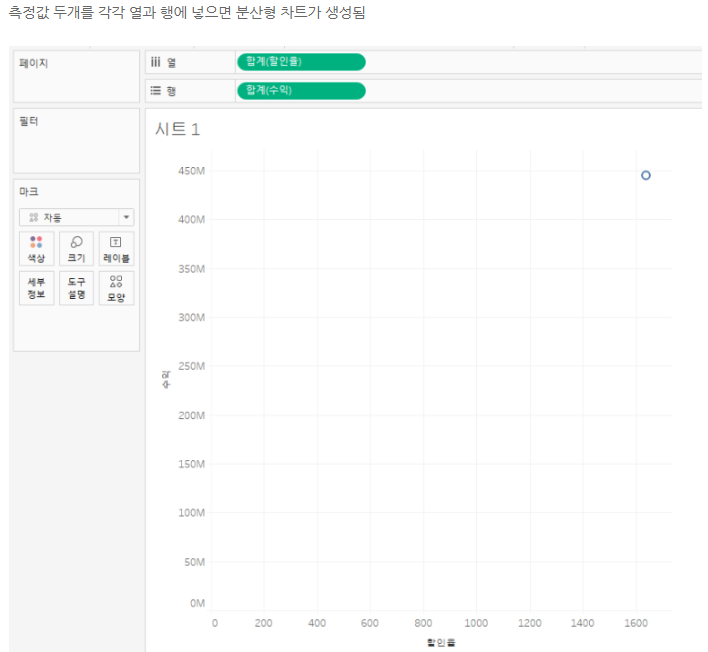Click the 50M y-axis label
The width and height of the screenshot is (708, 652).
point(195,562)
